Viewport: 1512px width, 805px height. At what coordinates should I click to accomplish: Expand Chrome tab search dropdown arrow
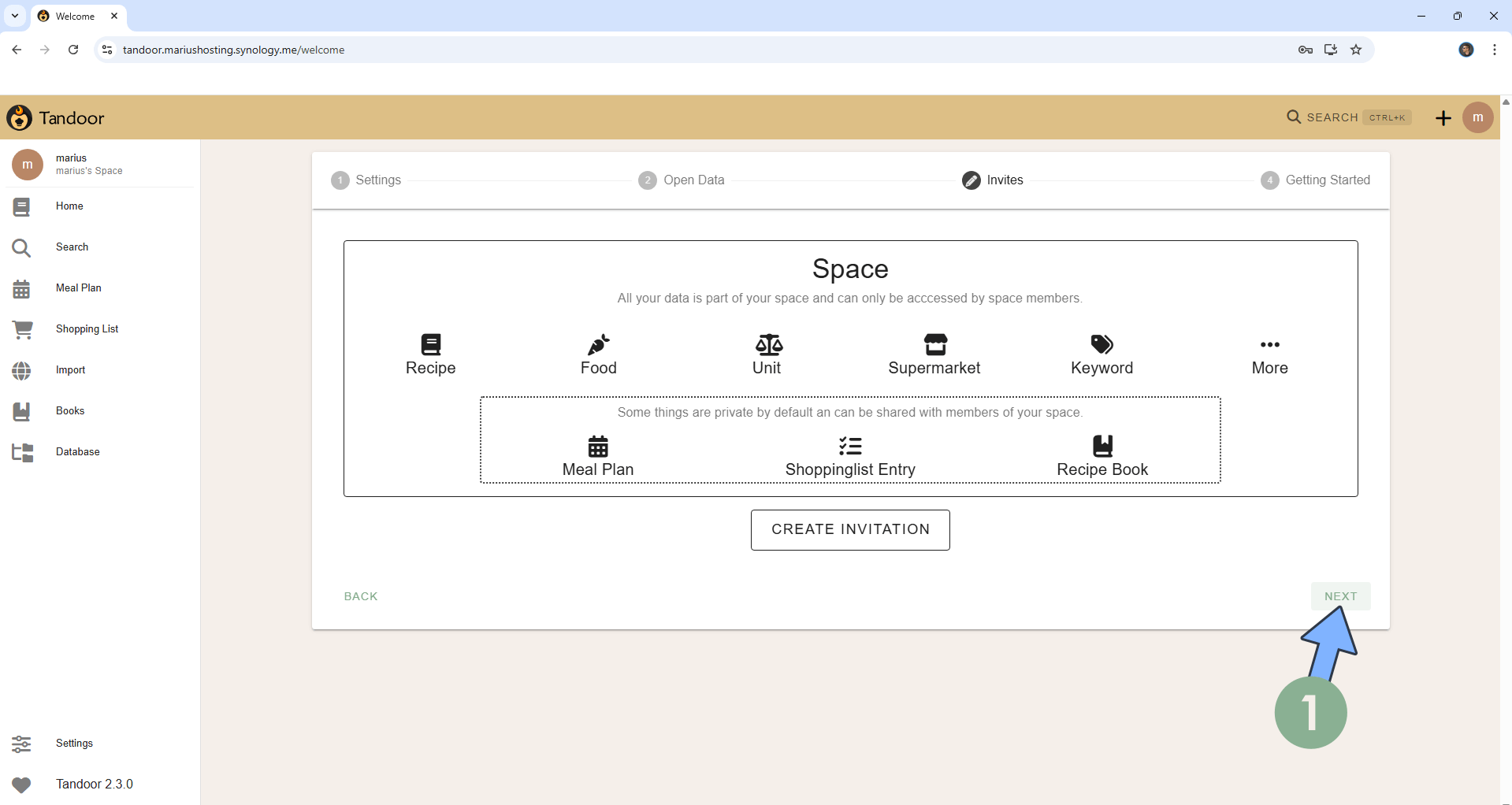(x=15, y=16)
